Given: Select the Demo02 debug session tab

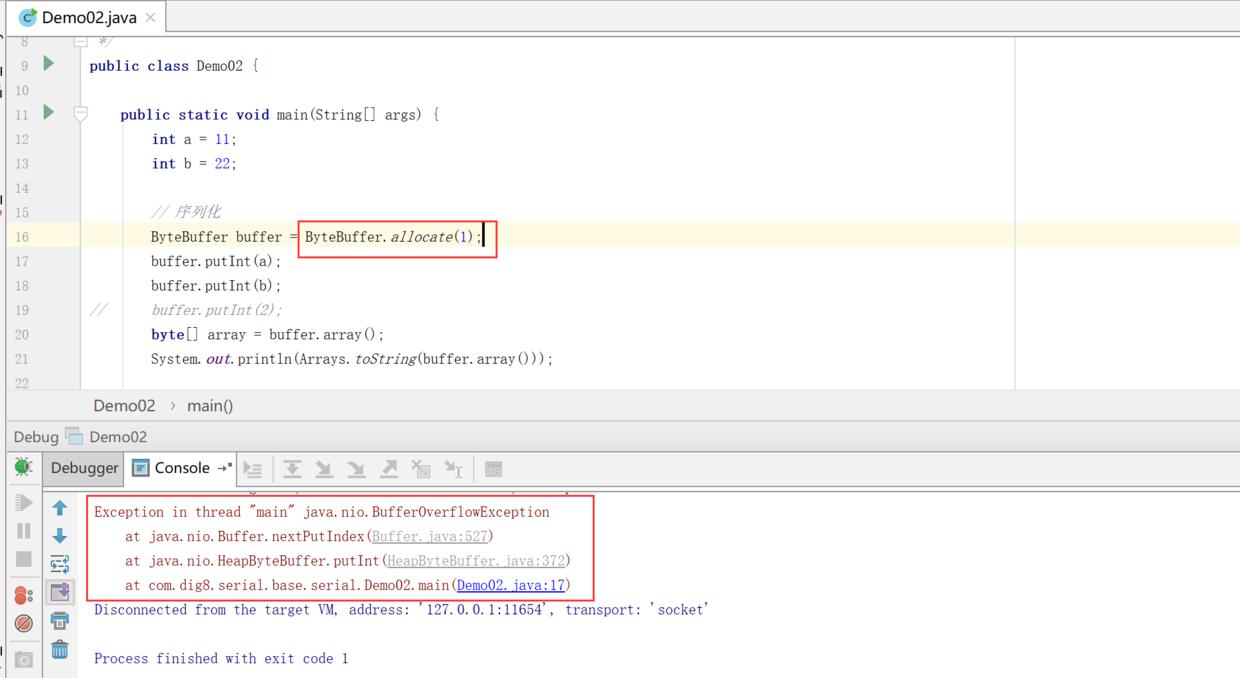Looking at the screenshot, I should (107, 436).
